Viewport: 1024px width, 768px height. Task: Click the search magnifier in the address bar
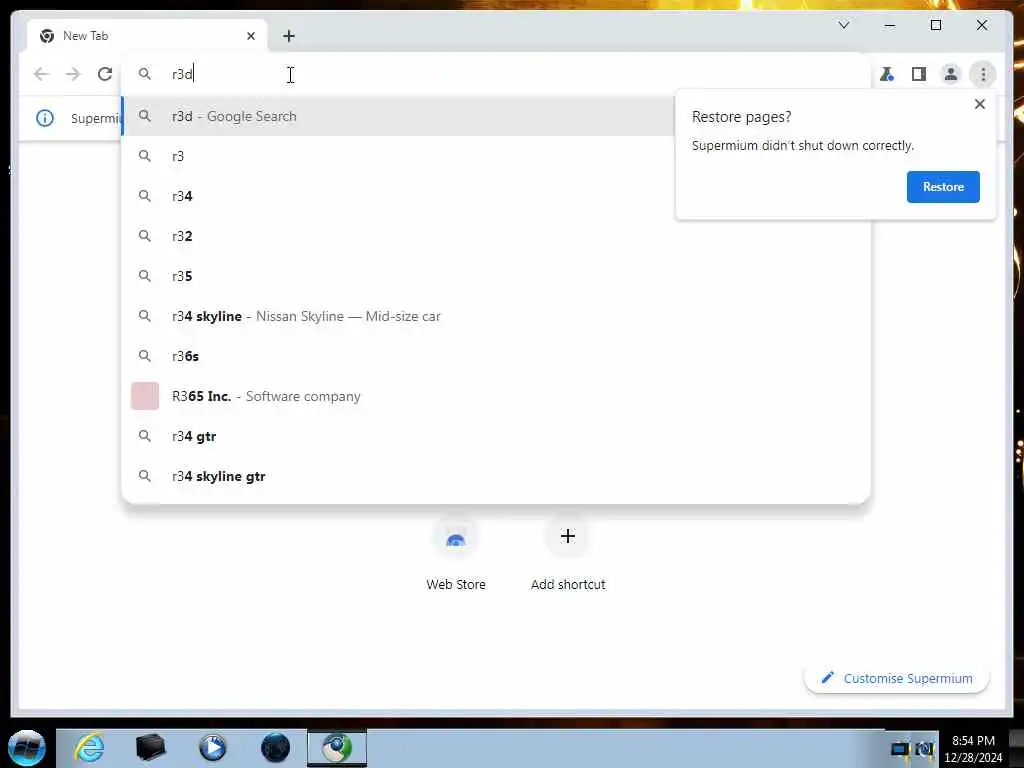[x=145, y=74]
